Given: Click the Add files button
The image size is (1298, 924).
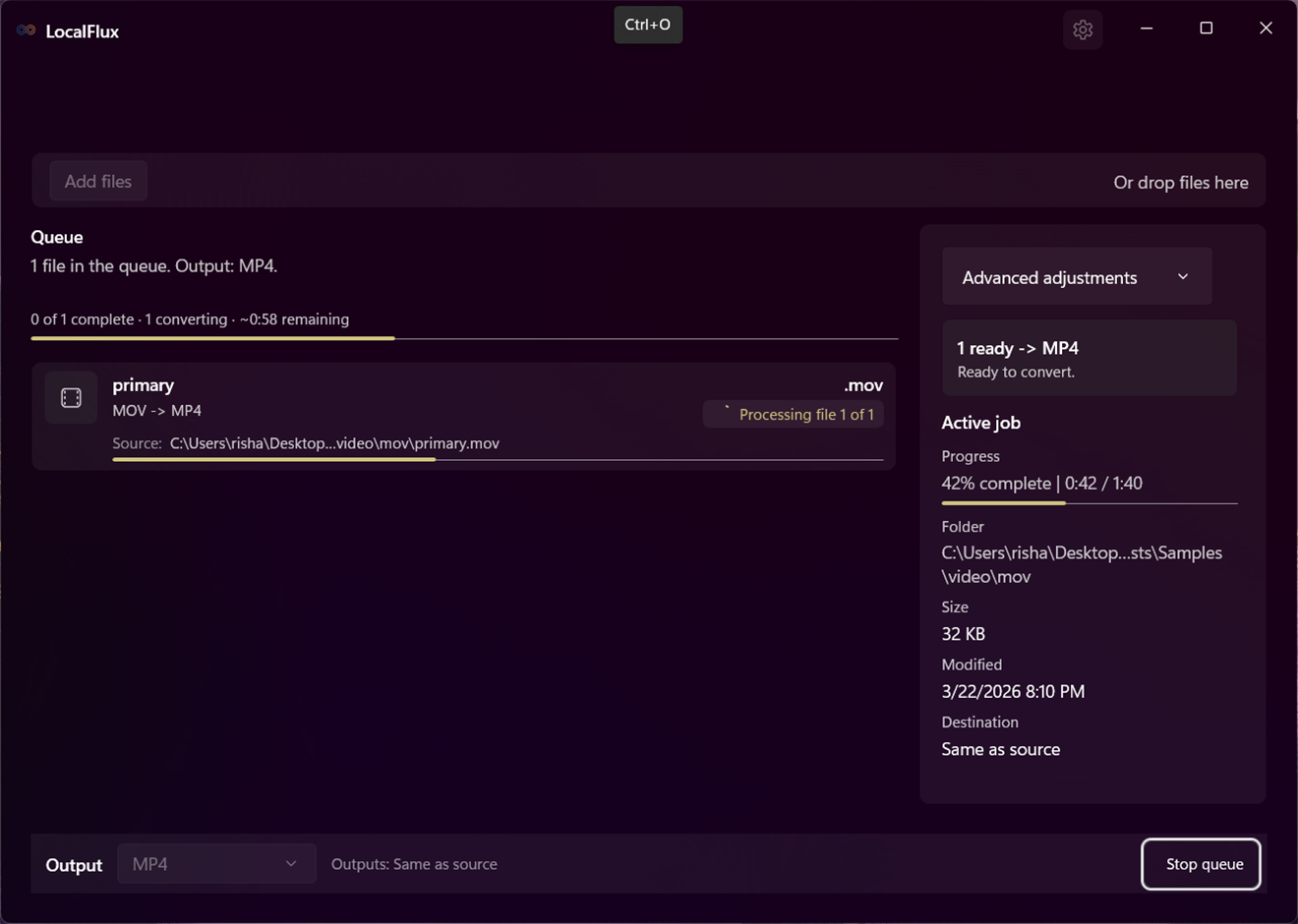Looking at the screenshot, I should click(98, 181).
